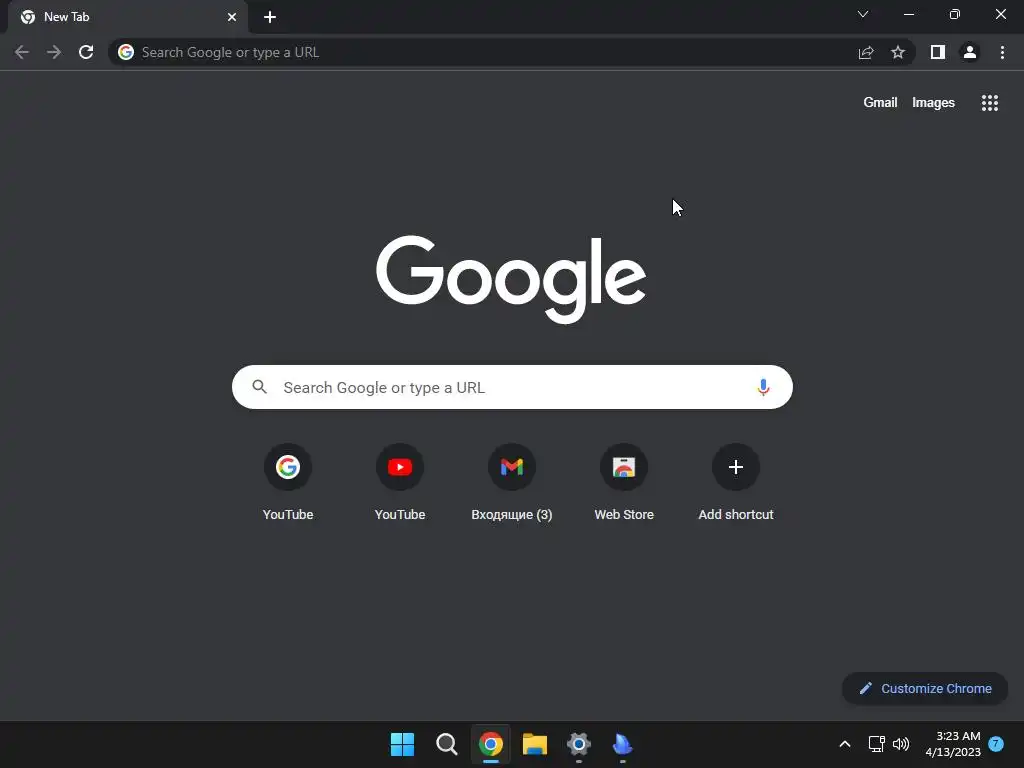Open the Chrome profile avatar
This screenshot has height=768, width=1024.
[970, 52]
